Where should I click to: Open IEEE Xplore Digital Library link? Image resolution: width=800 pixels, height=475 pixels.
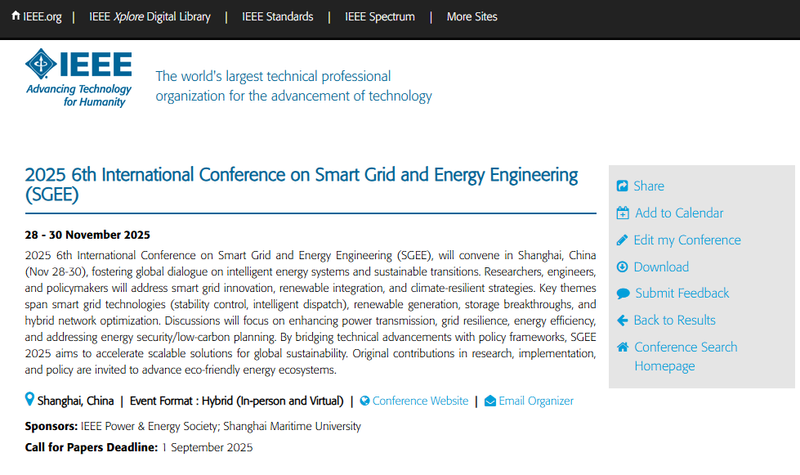click(149, 17)
